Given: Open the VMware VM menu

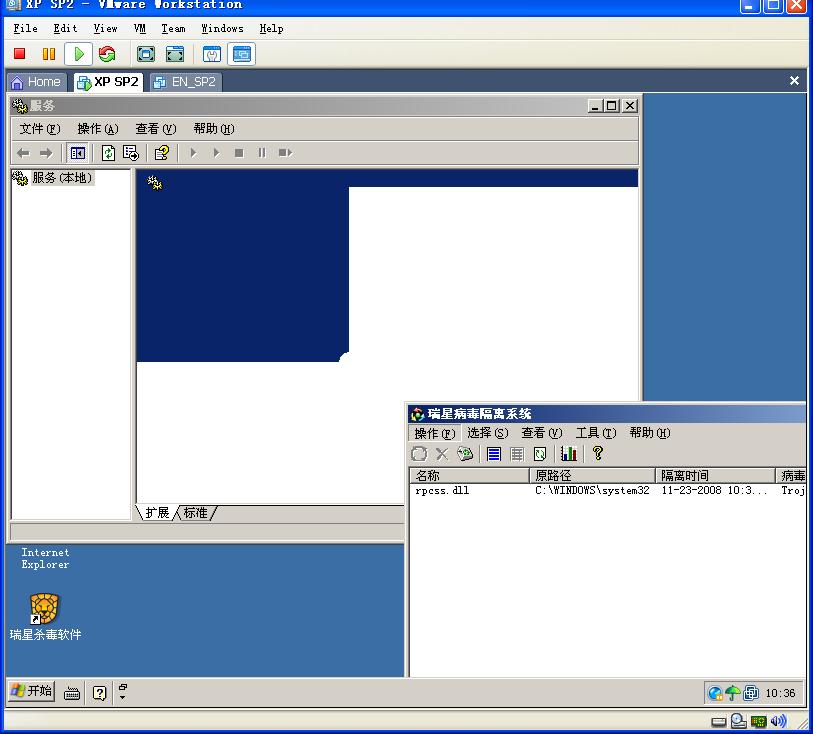Looking at the screenshot, I should pos(139,29).
